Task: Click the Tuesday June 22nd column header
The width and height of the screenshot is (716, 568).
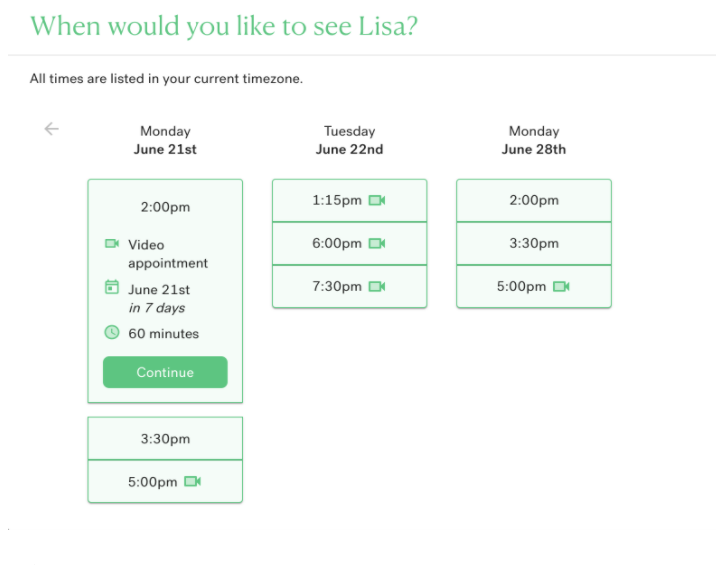Action: [x=349, y=140]
